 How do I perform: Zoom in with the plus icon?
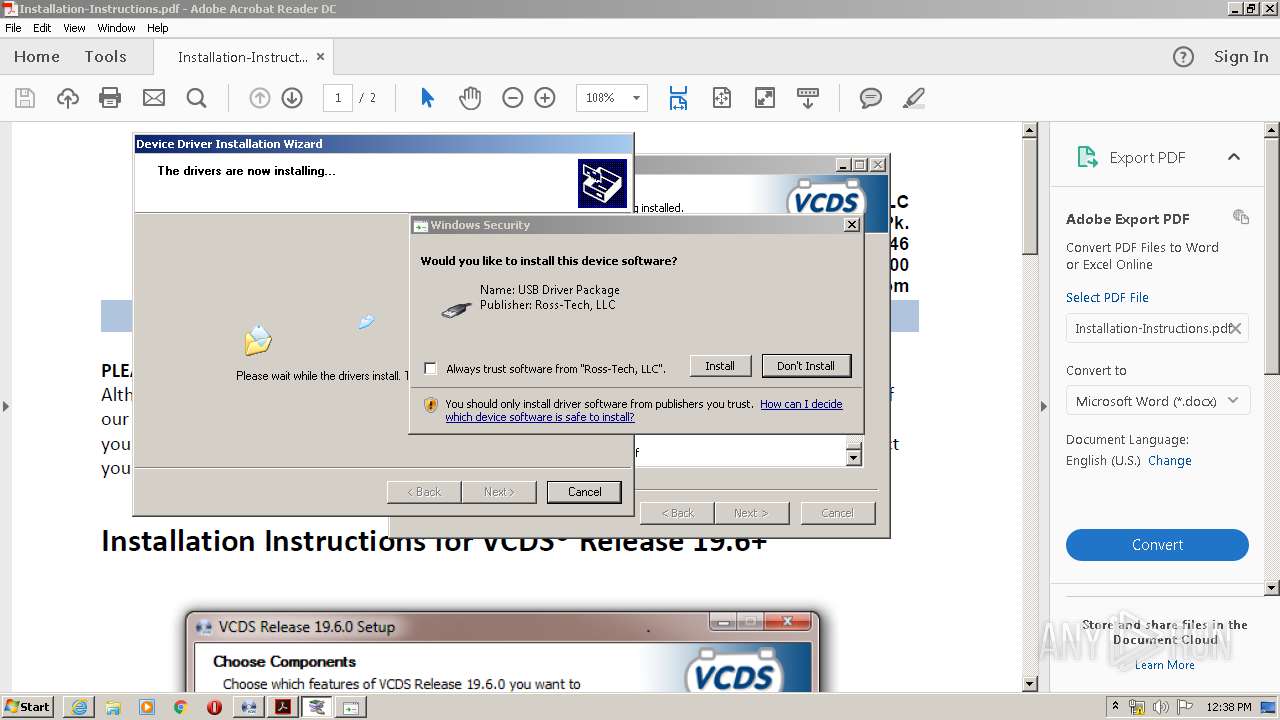(545, 98)
